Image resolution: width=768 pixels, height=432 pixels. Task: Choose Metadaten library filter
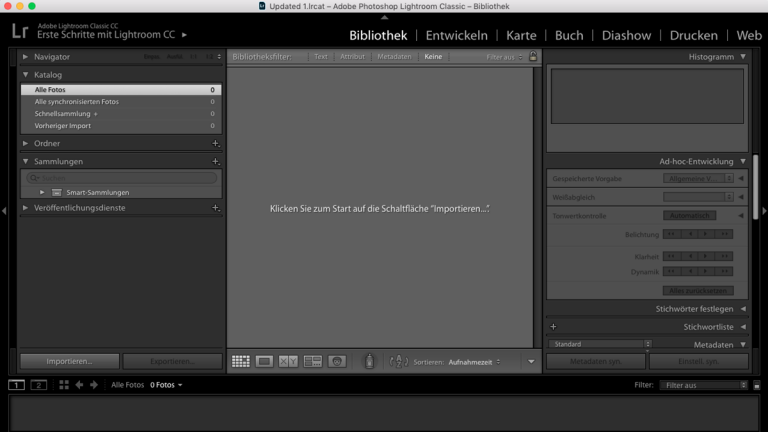point(394,57)
